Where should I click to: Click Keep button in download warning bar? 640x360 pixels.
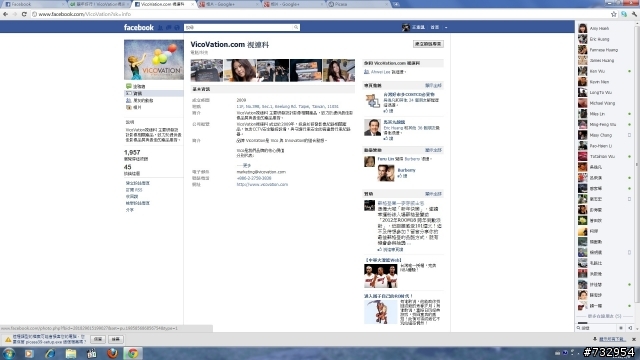tap(98, 339)
